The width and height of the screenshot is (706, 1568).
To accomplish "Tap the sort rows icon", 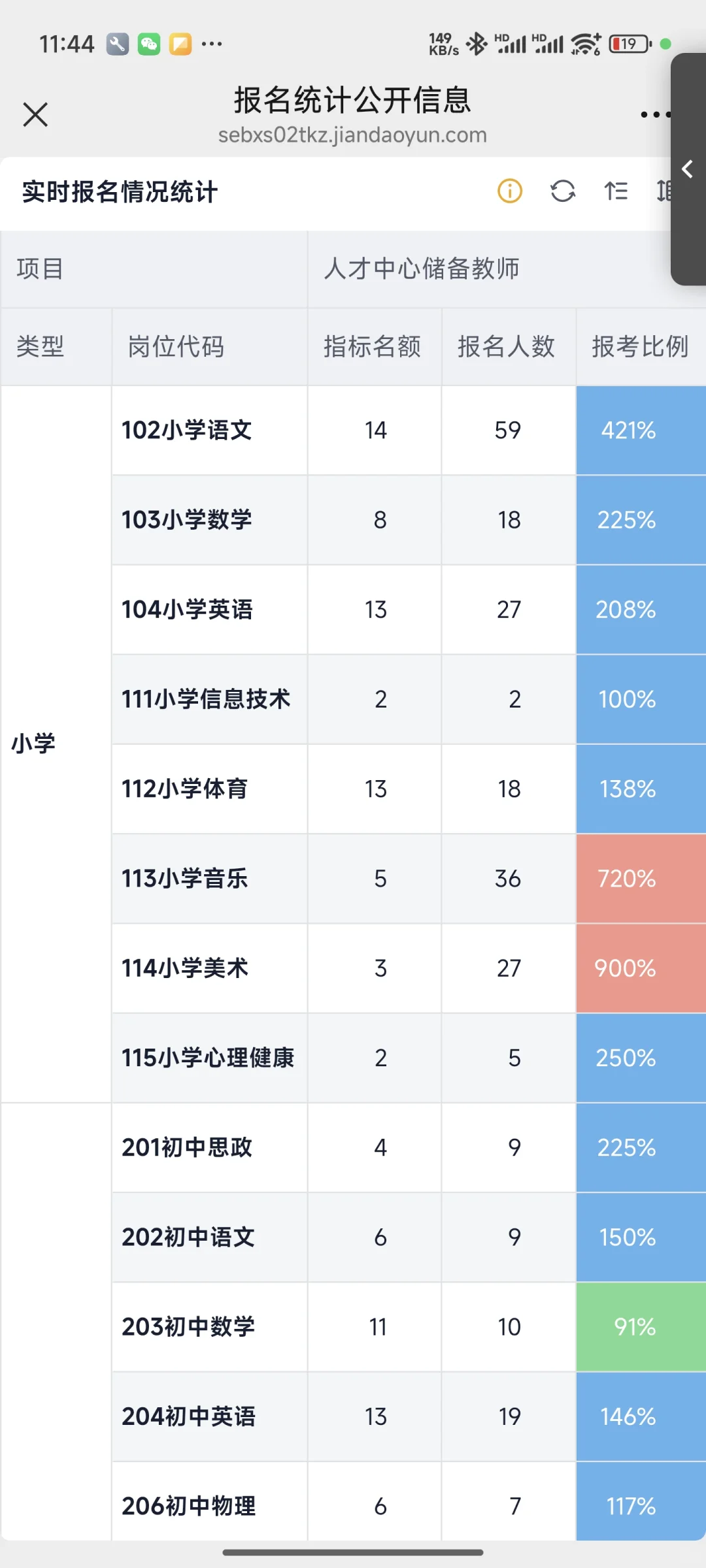I will 616,191.
